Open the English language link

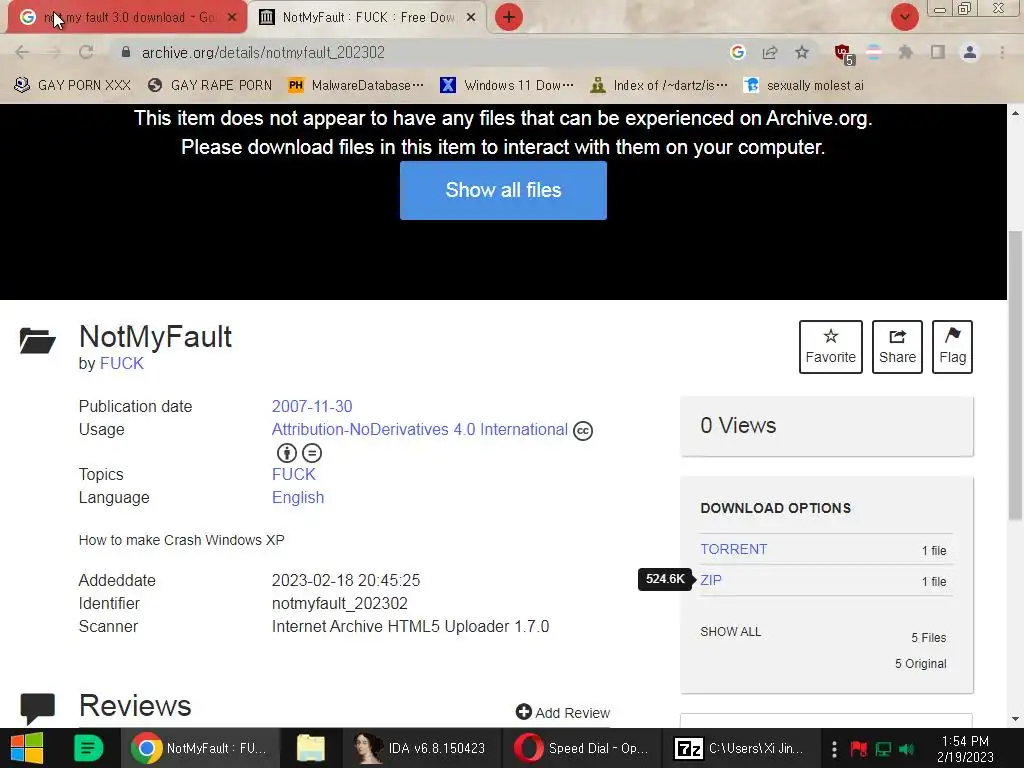click(298, 498)
